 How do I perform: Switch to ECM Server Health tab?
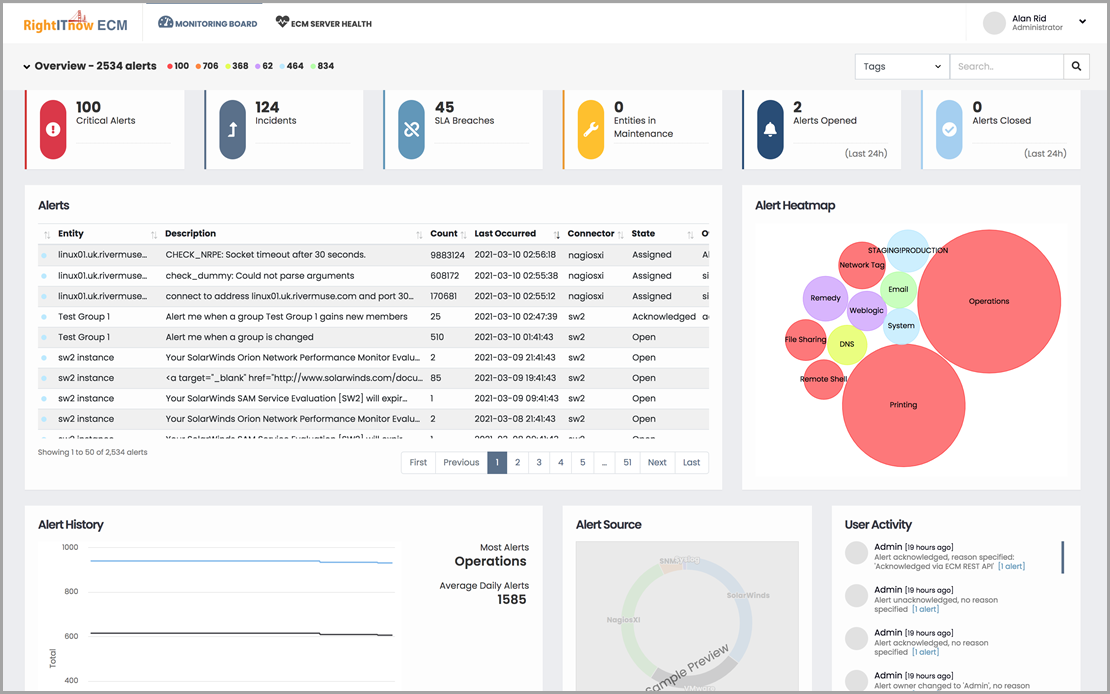tap(323, 23)
